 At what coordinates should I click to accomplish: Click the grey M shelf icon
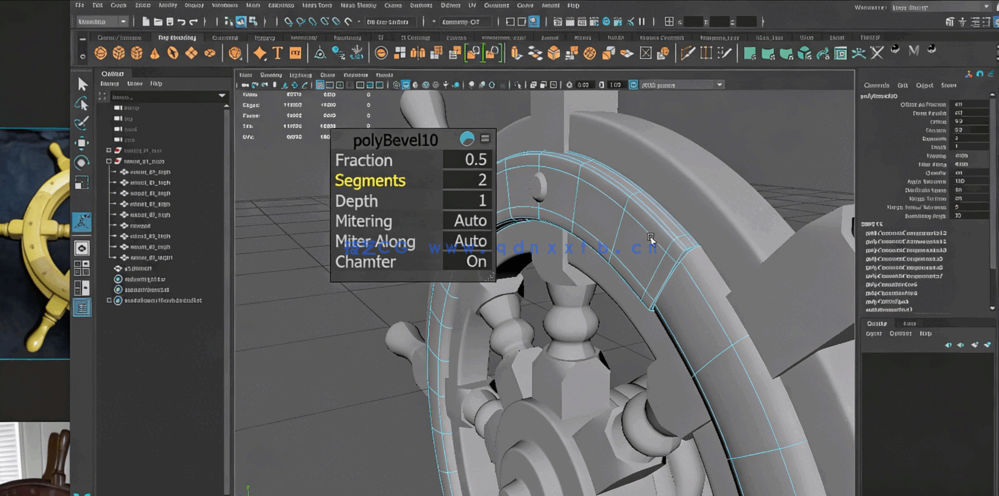914,51
